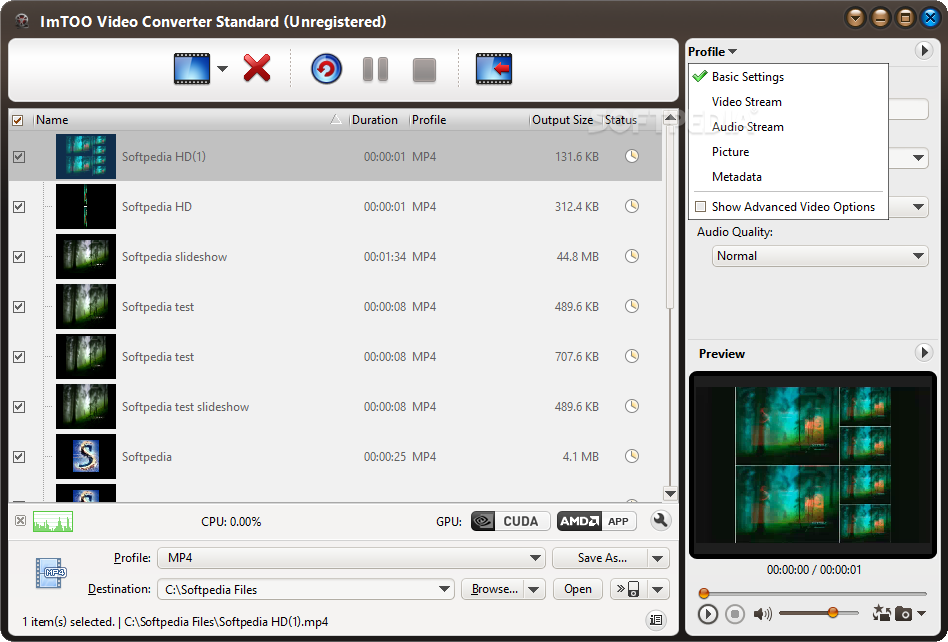Start conversion with the blue Convert icon
948x642 pixels.
[x=326, y=69]
